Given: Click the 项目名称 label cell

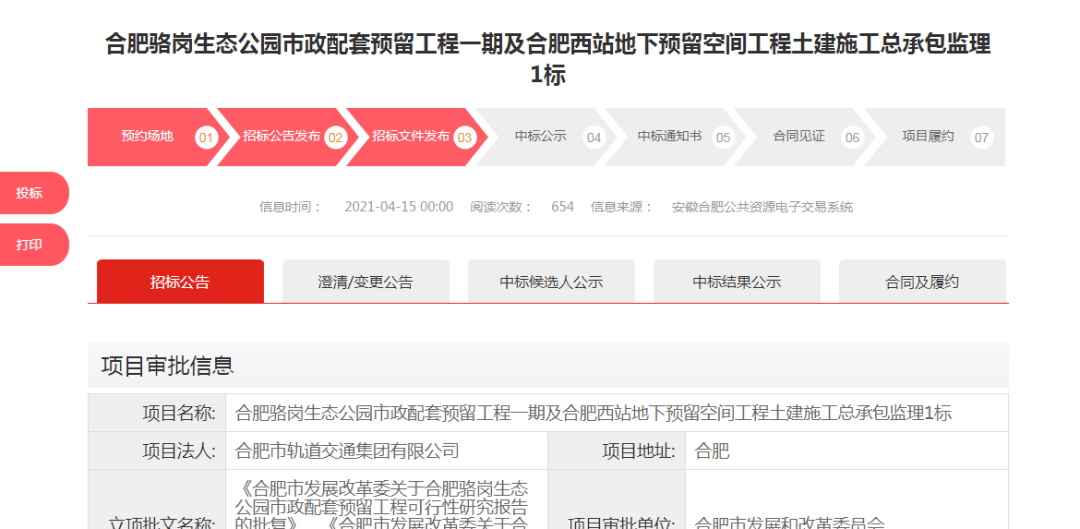Looking at the screenshot, I should coord(157,413).
